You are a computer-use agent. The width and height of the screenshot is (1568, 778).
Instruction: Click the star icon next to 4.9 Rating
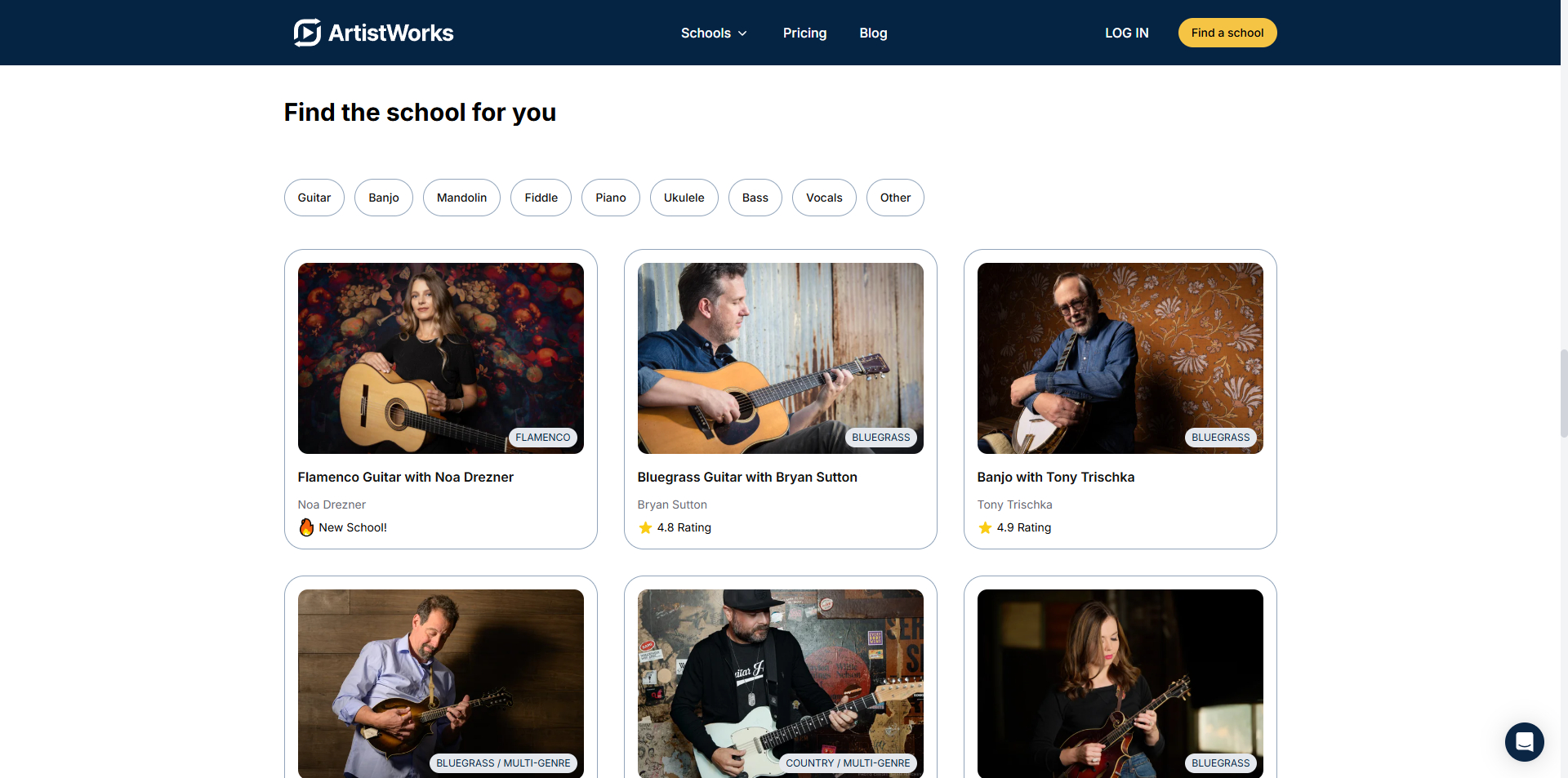pos(985,527)
